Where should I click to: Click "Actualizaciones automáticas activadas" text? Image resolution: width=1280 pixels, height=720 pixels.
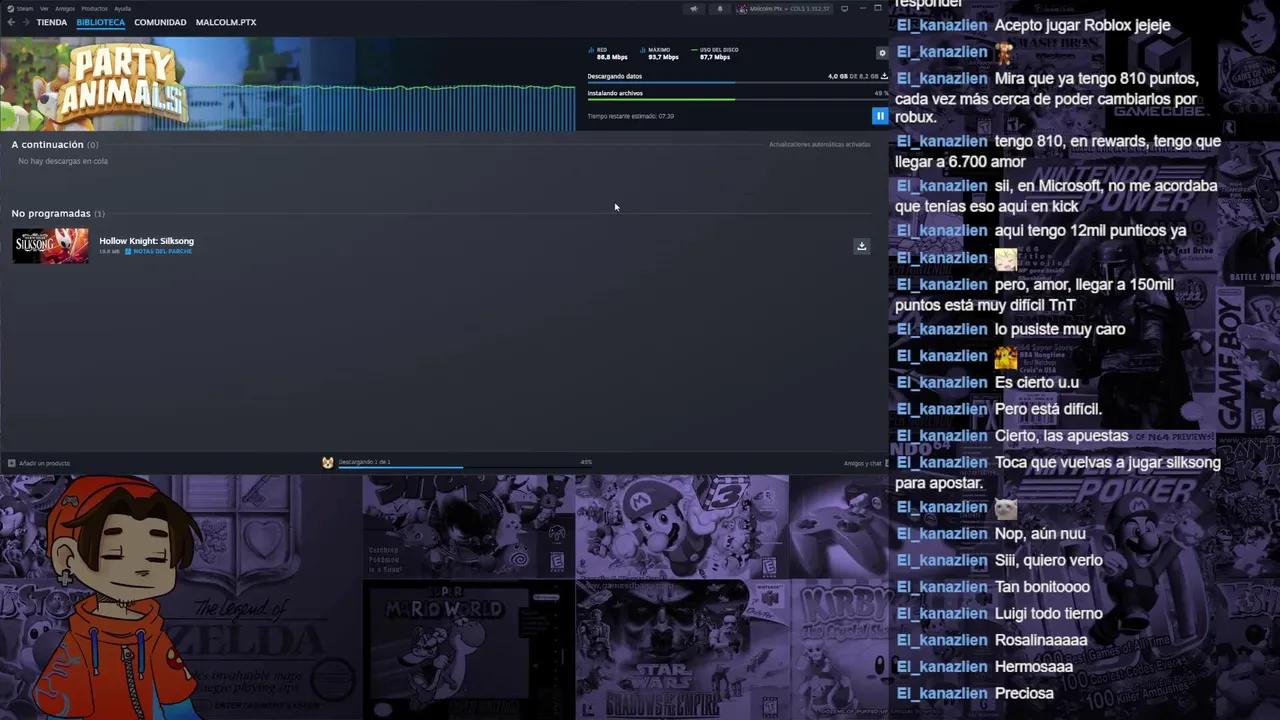tap(820, 145)
